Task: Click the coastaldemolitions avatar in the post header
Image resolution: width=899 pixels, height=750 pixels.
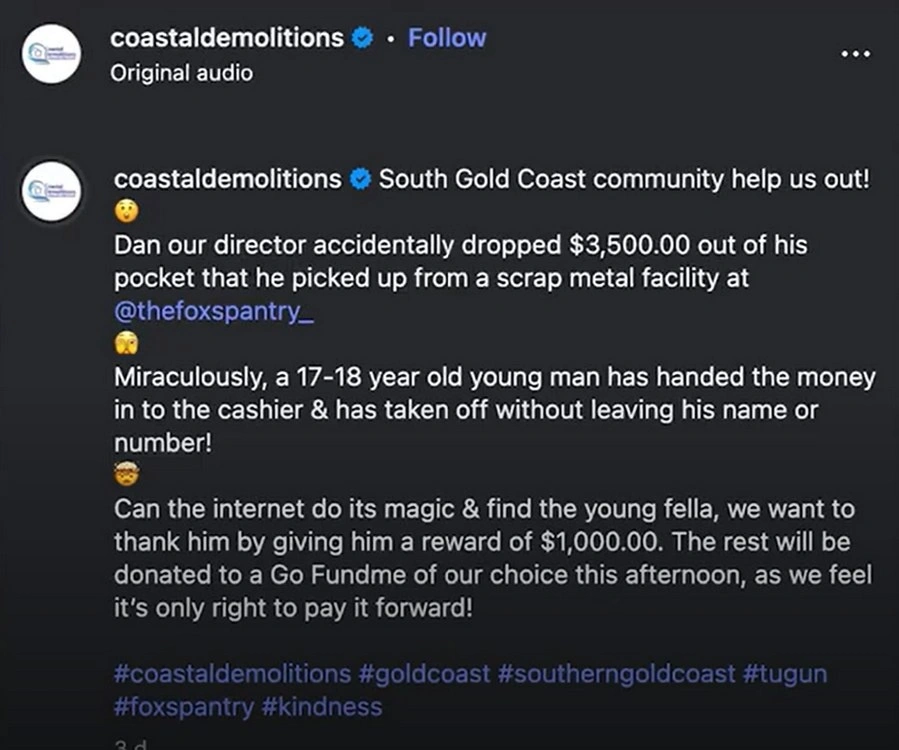Action: [51, 53]
